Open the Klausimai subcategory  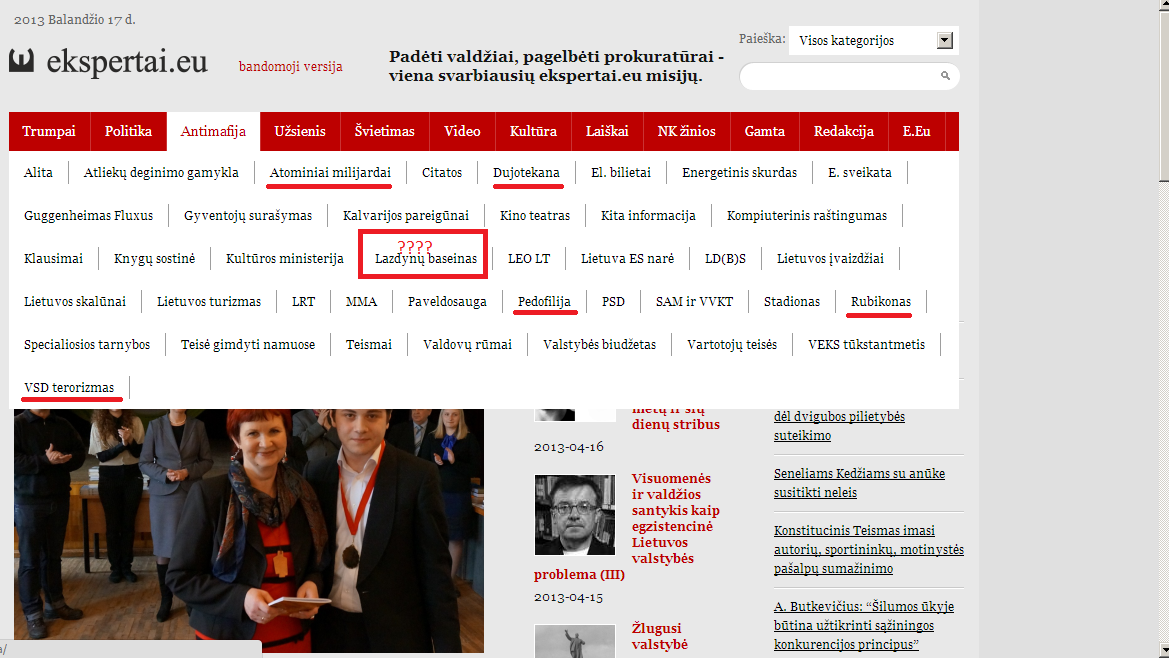pyautogui.click(x=54, y=259)
